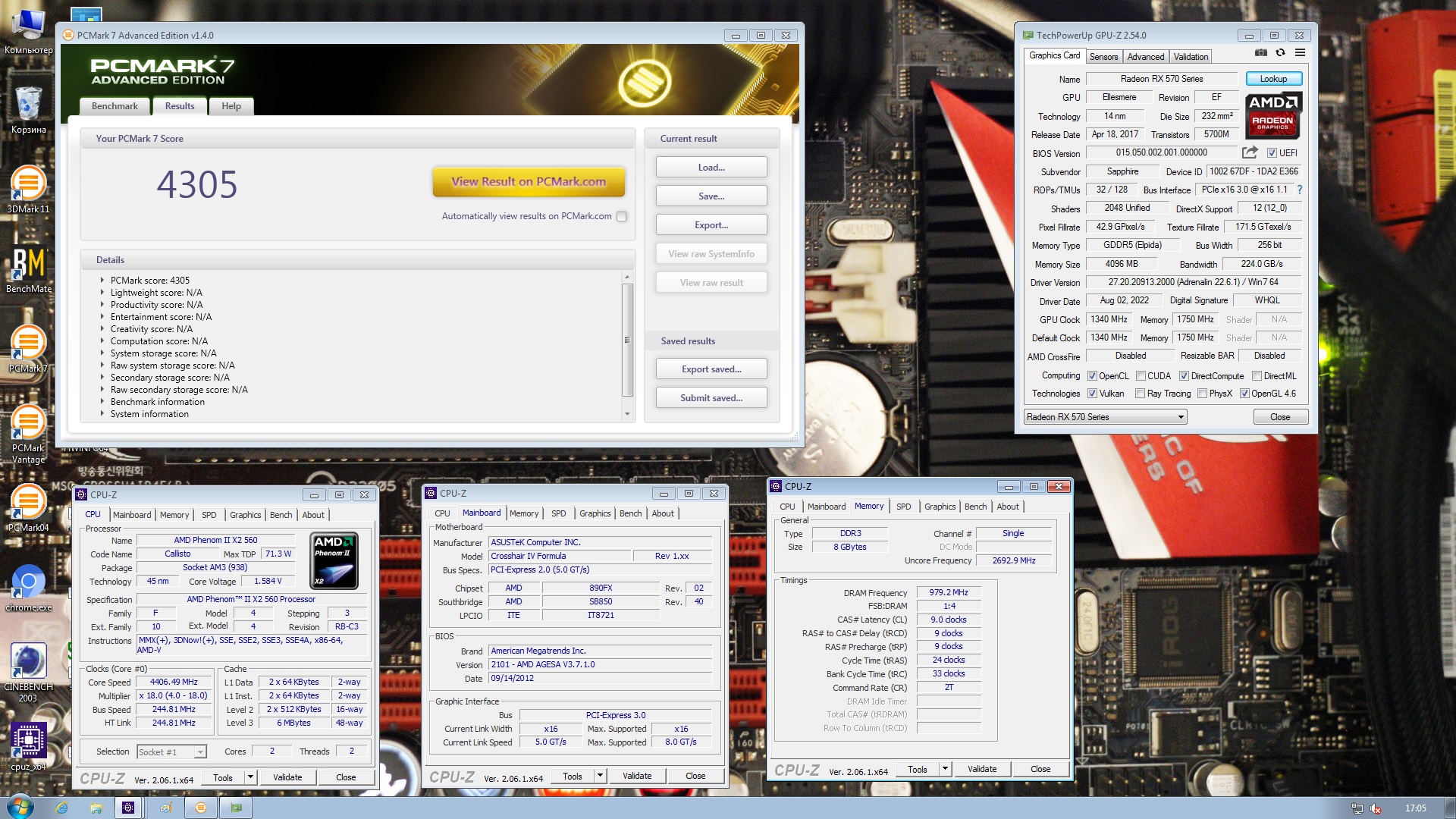Open SPD tab in CPU-Z Memory window
This screenshot has height=819, width=1456.
(903, 507)
